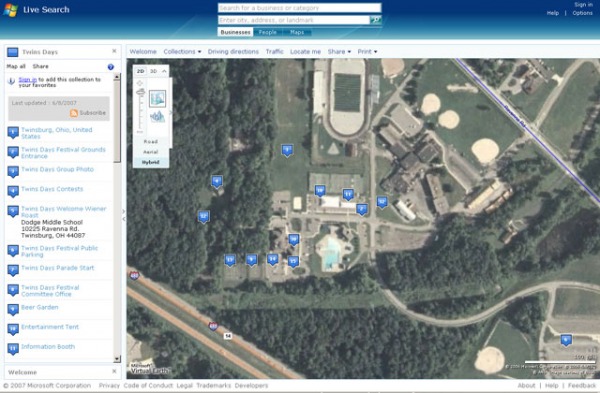The image size is (600, 393).
Task: Click the Twins Days collection icon
Action: click(13, 52)
